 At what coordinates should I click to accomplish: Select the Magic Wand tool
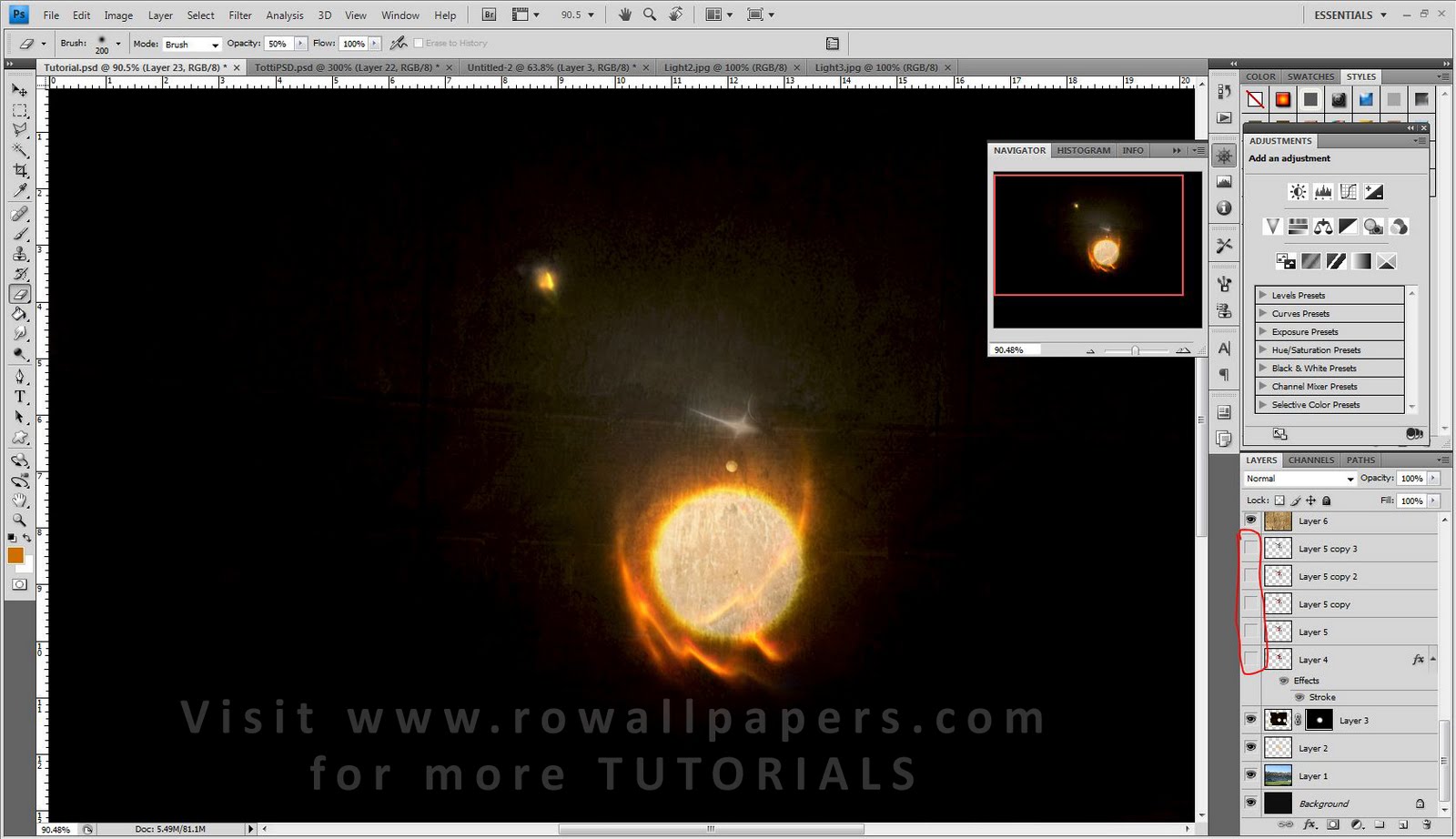[x=19, y=151]
